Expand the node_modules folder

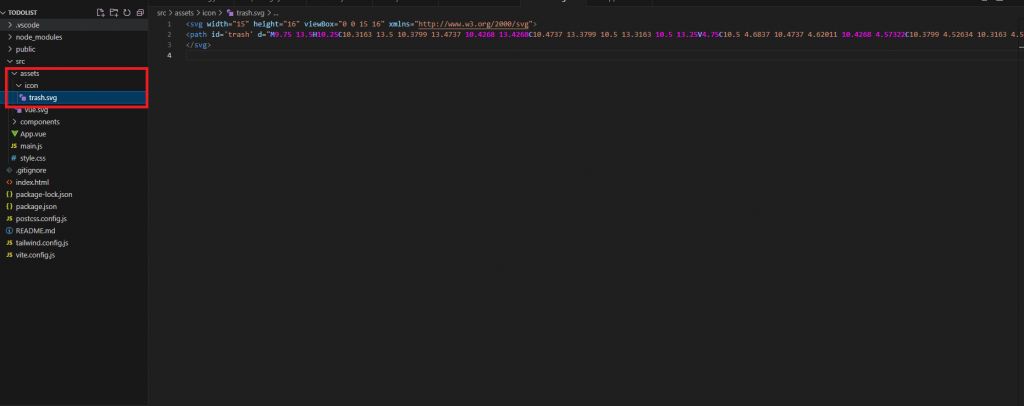point(39,37)
